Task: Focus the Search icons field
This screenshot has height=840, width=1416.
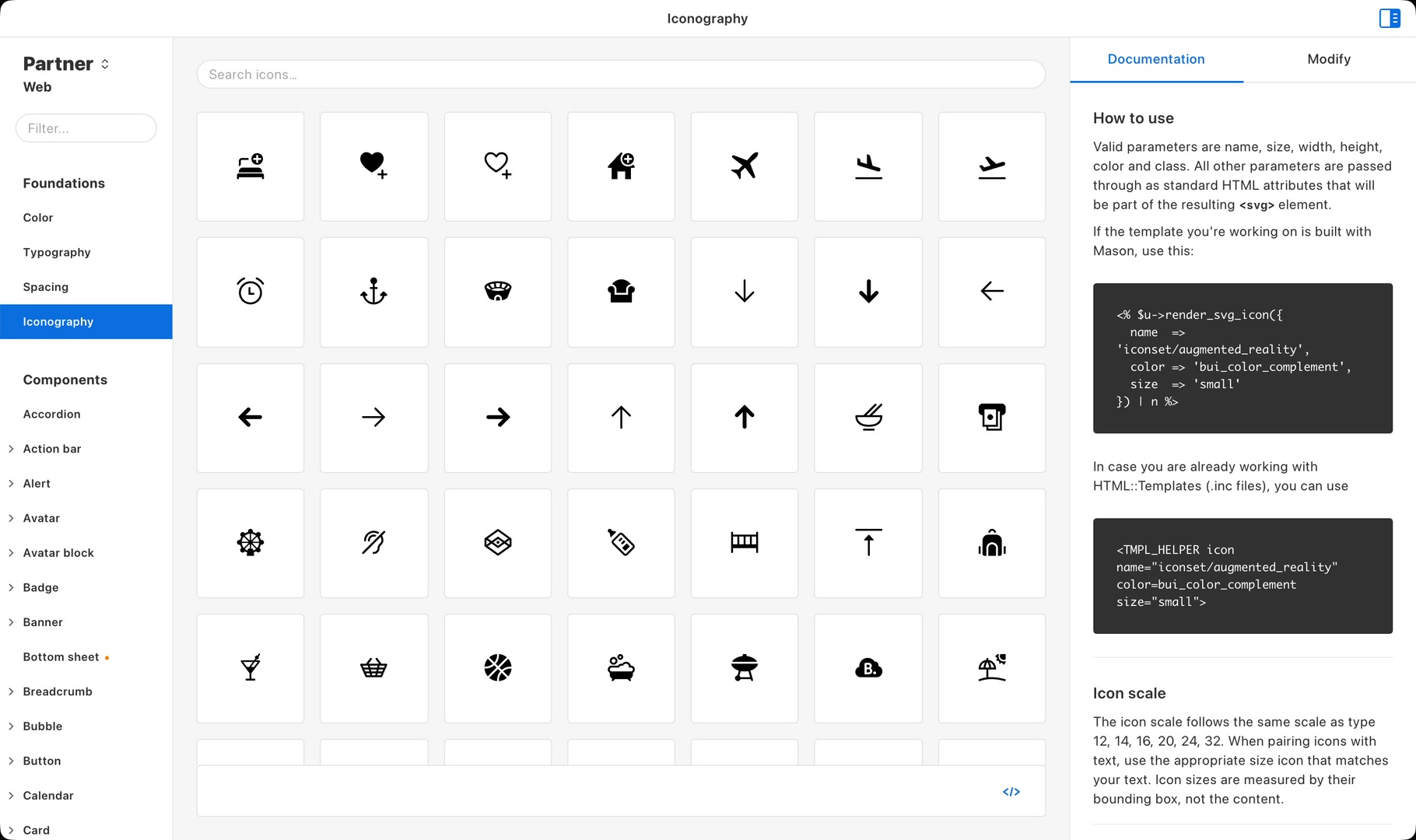Action: pyautogui.click(x=621, y=75)
